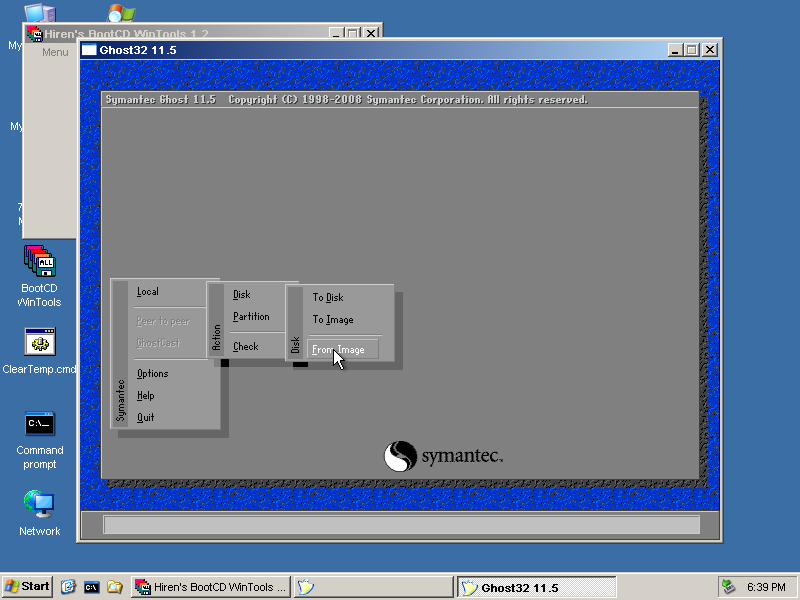800x600 pixels.
Task: Launch command prompt quick launch icon
Action: coord(91,587)
